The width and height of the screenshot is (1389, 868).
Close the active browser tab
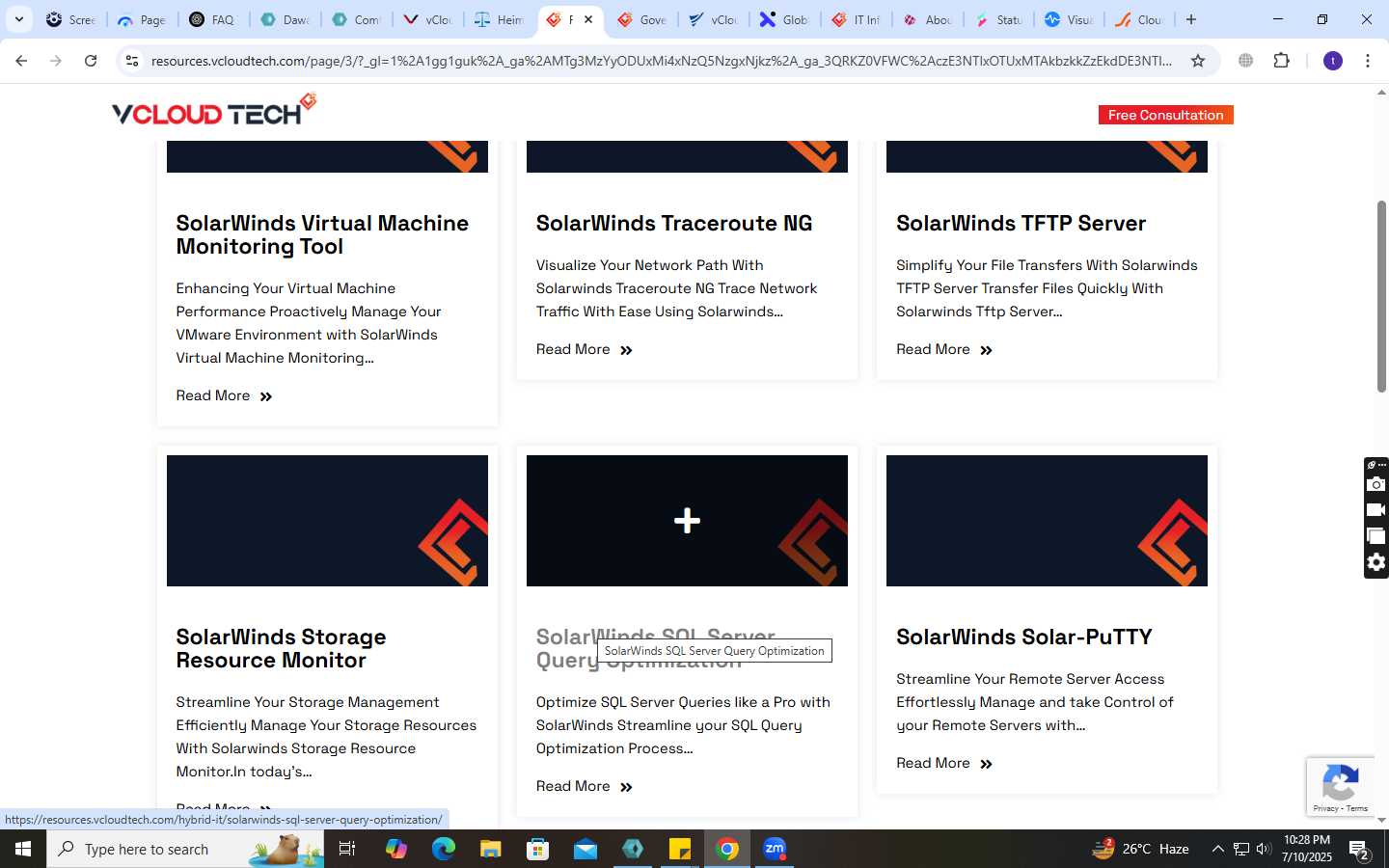(x=588, y=19)
